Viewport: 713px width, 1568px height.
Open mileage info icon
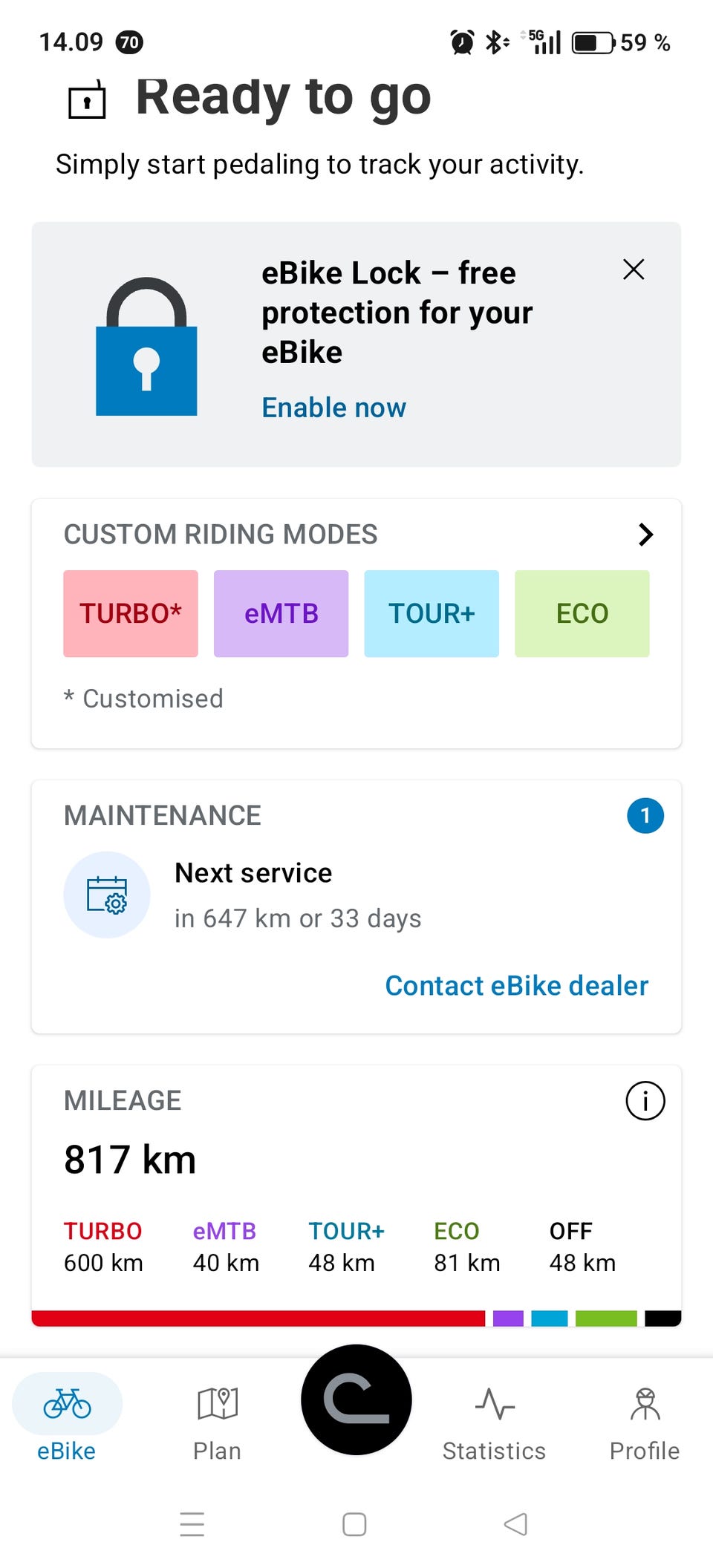point(645,1100)
